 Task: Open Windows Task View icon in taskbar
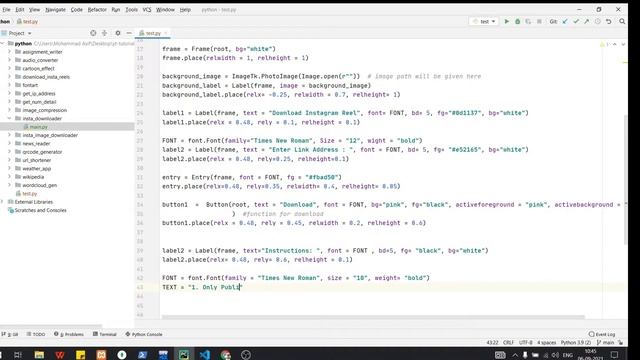[x=18, y=355]
